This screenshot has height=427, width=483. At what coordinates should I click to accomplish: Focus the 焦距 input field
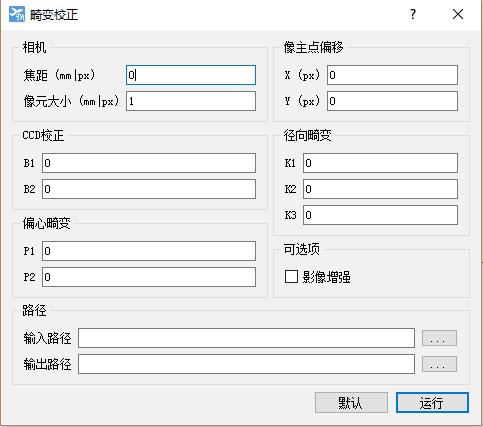pyautogui.click(x=191, y=75)
